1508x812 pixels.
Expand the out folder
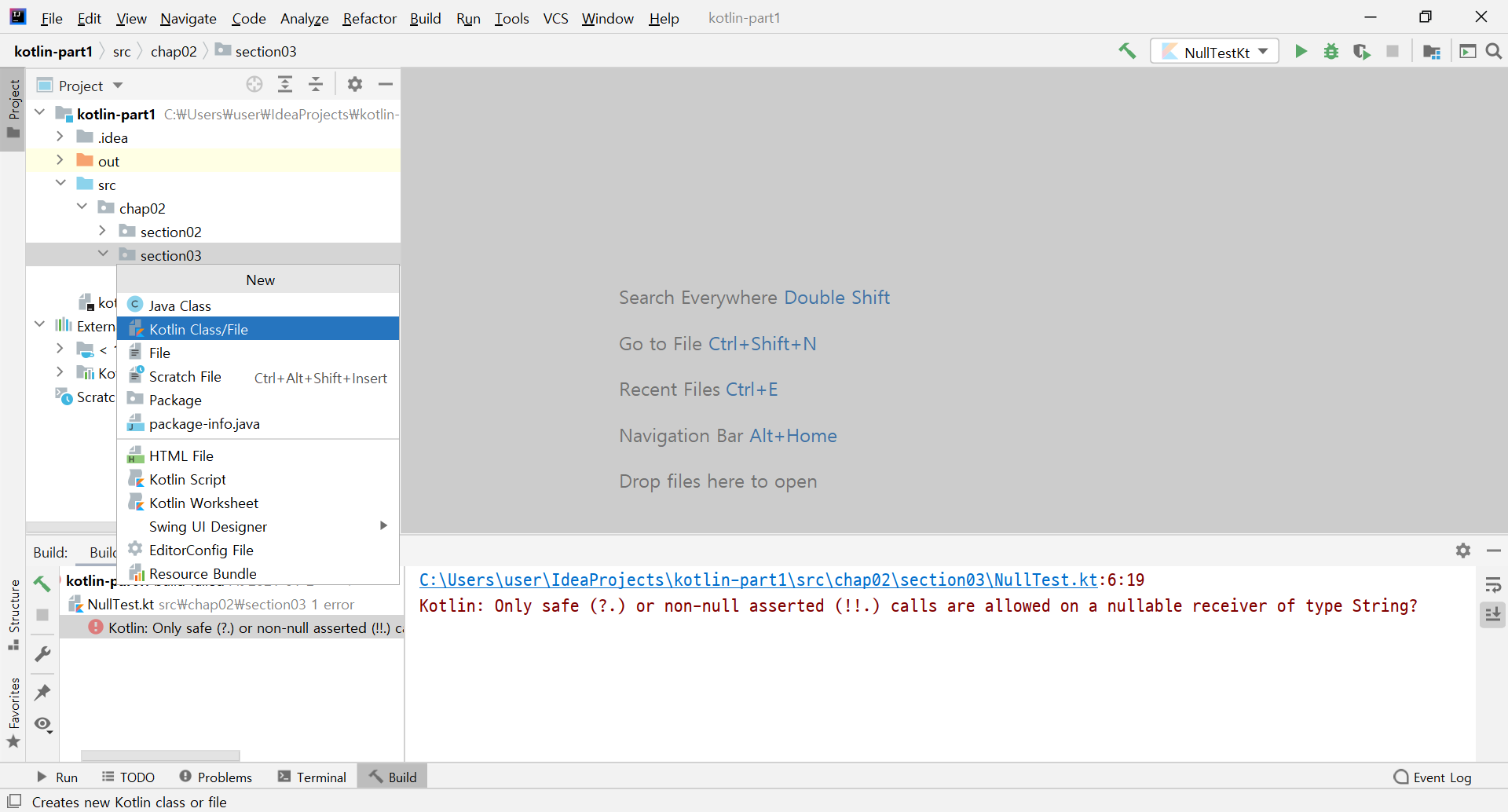tap(60, 159)
